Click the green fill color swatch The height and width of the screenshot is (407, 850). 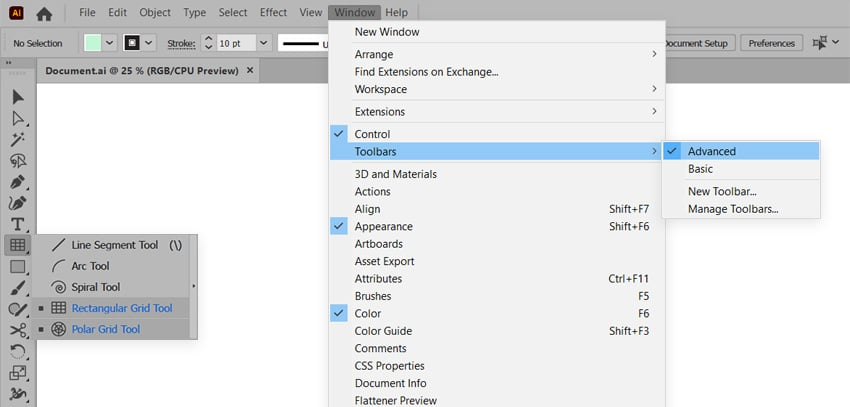tap(93, 43)
